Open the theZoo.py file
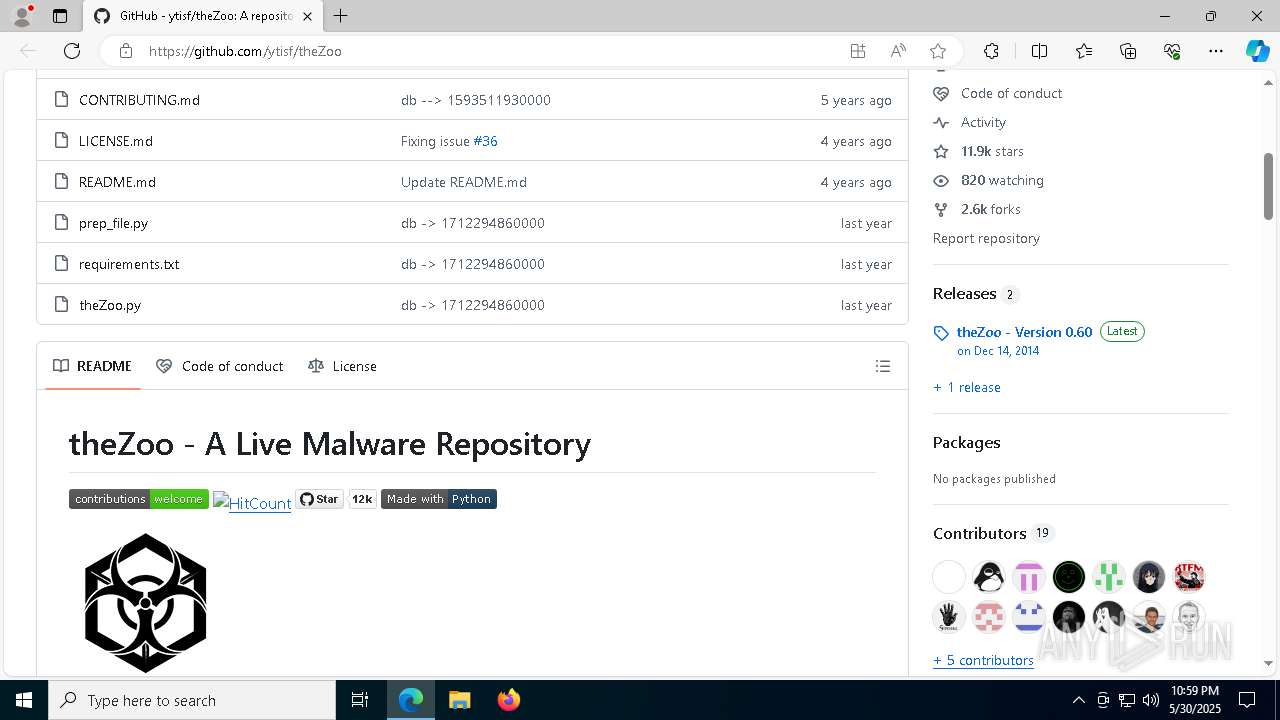This screenshot has height=720, width=1280. click(x=110, y=305)
